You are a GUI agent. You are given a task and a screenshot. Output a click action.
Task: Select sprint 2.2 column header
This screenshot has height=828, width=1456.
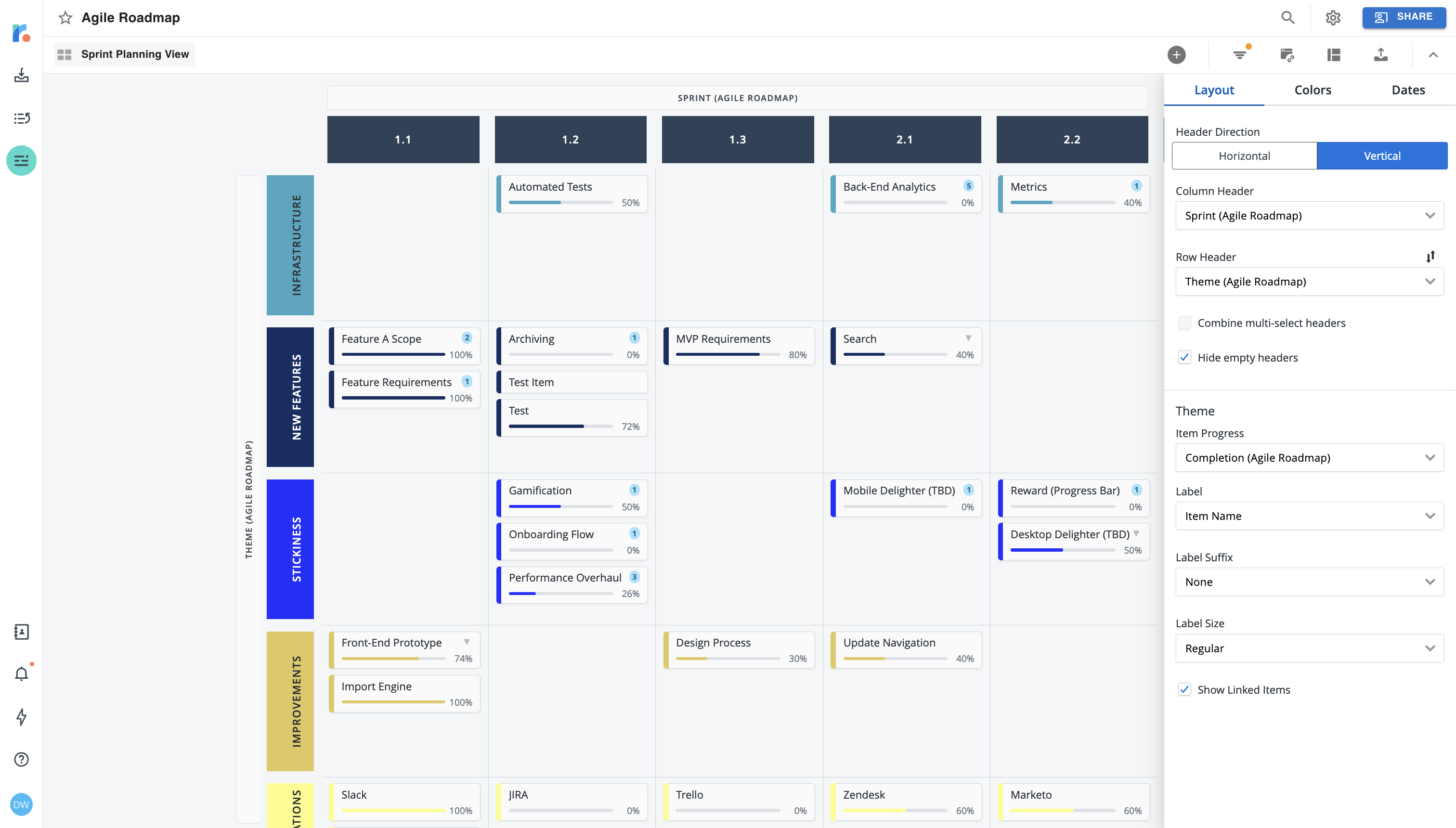point(1072,139)
